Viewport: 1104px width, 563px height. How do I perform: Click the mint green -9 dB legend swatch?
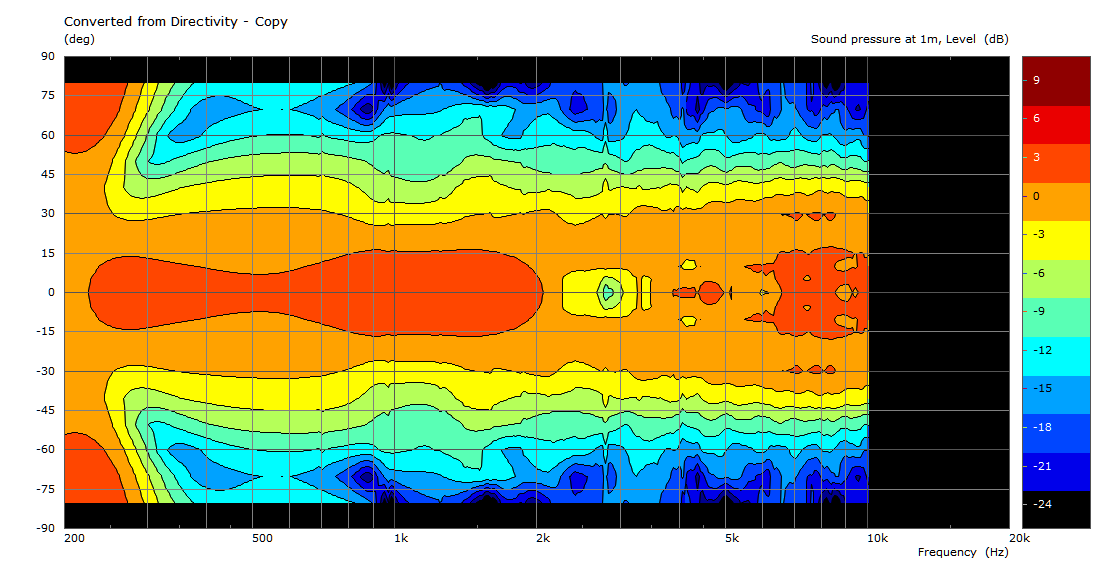1056,317
